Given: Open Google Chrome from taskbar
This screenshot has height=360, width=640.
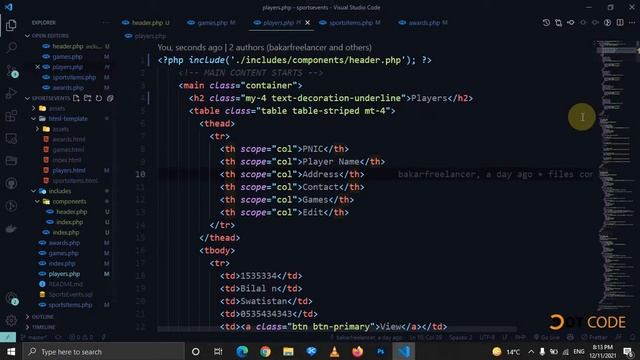Looking at the screenshot, I should [x=265, y=351].
